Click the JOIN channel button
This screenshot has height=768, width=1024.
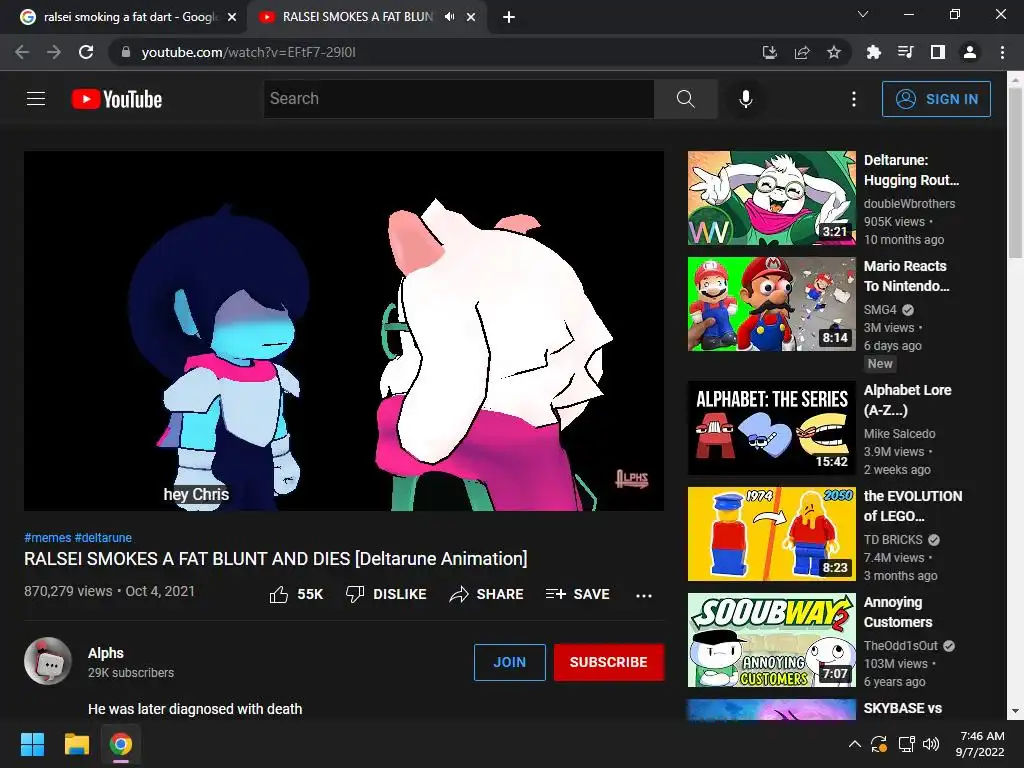(x=509, y=662)
